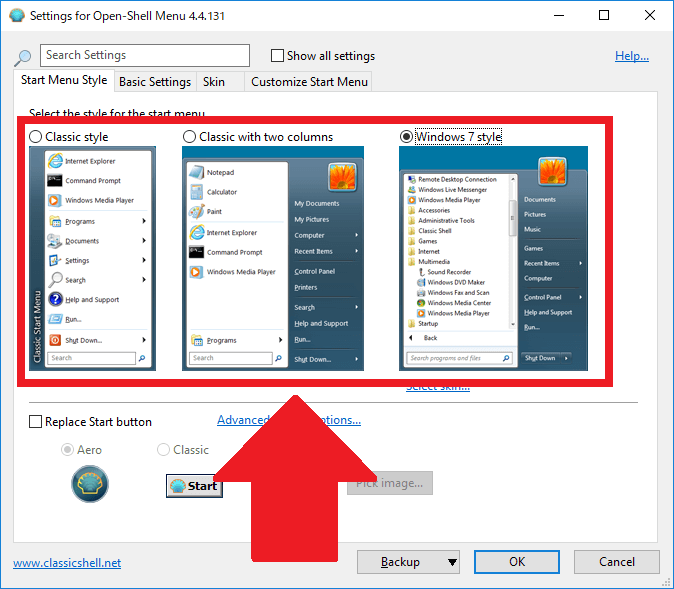Toggle the Replace Start button checkbox

click(x=36, y=422)
